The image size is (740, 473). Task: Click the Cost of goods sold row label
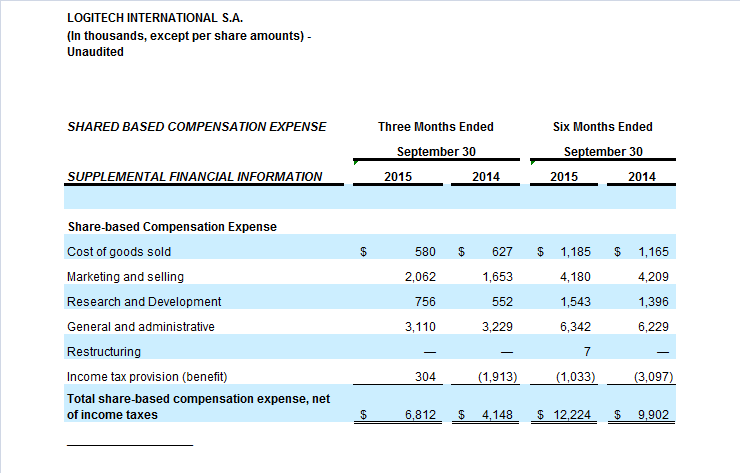point(119,252)
